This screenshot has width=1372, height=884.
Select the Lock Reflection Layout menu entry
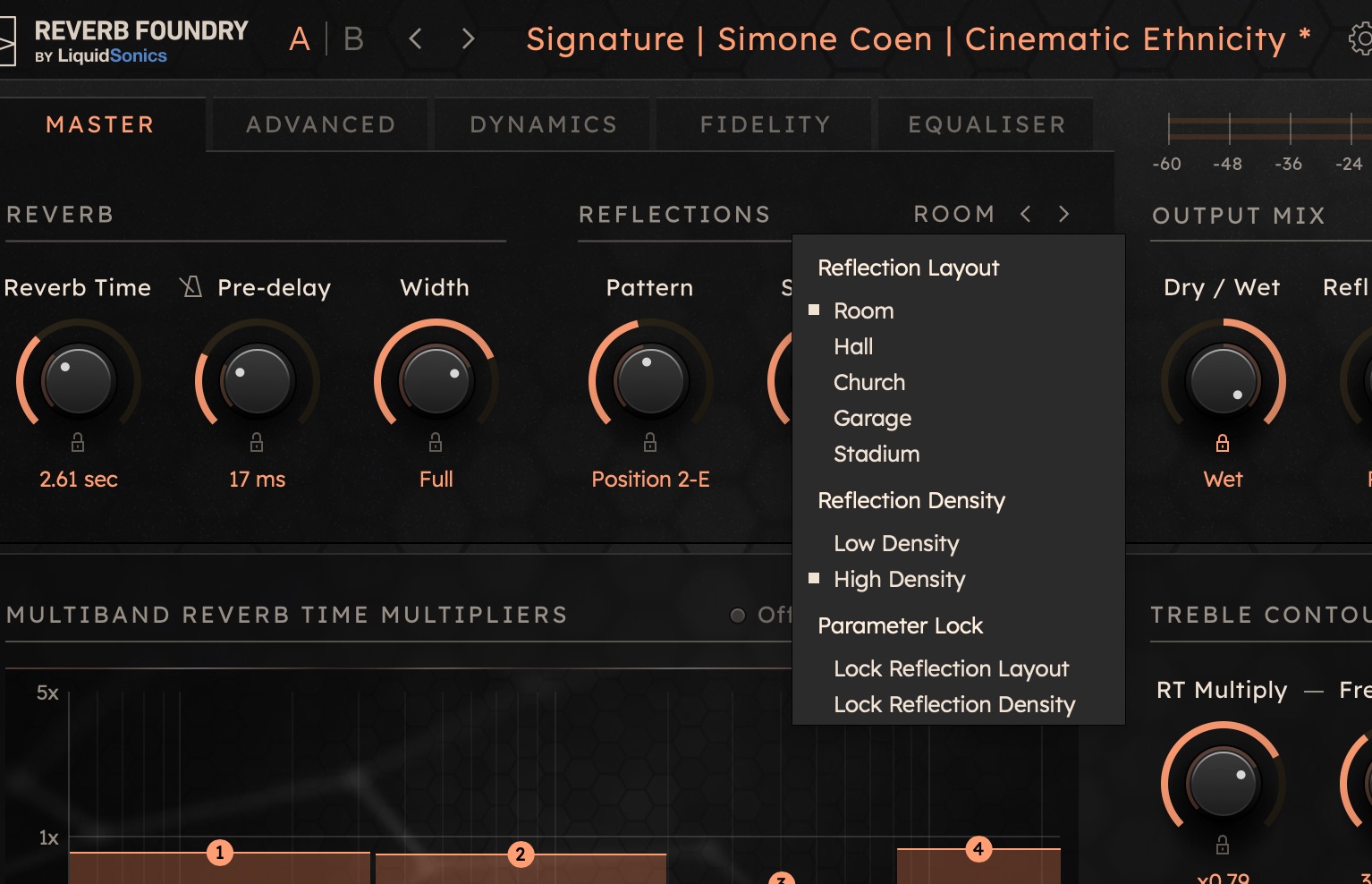click(x=951, y=669)
